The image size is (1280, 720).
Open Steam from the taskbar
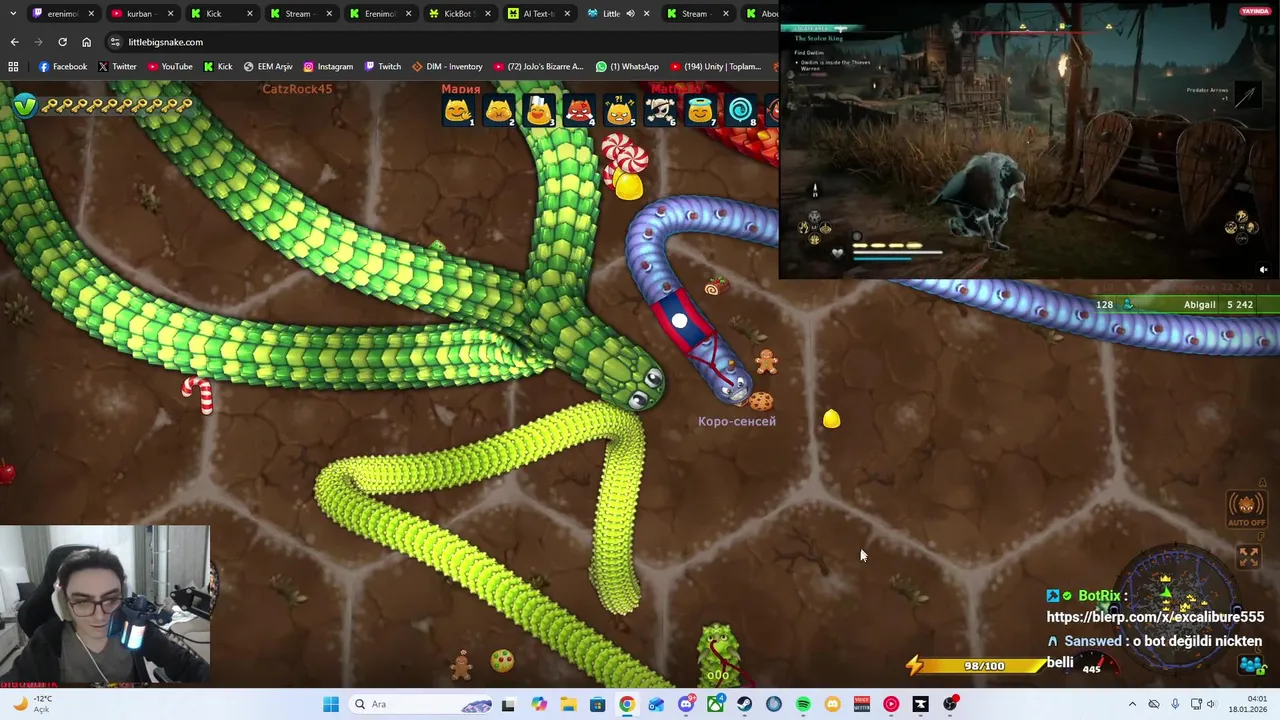click(744, 704)
